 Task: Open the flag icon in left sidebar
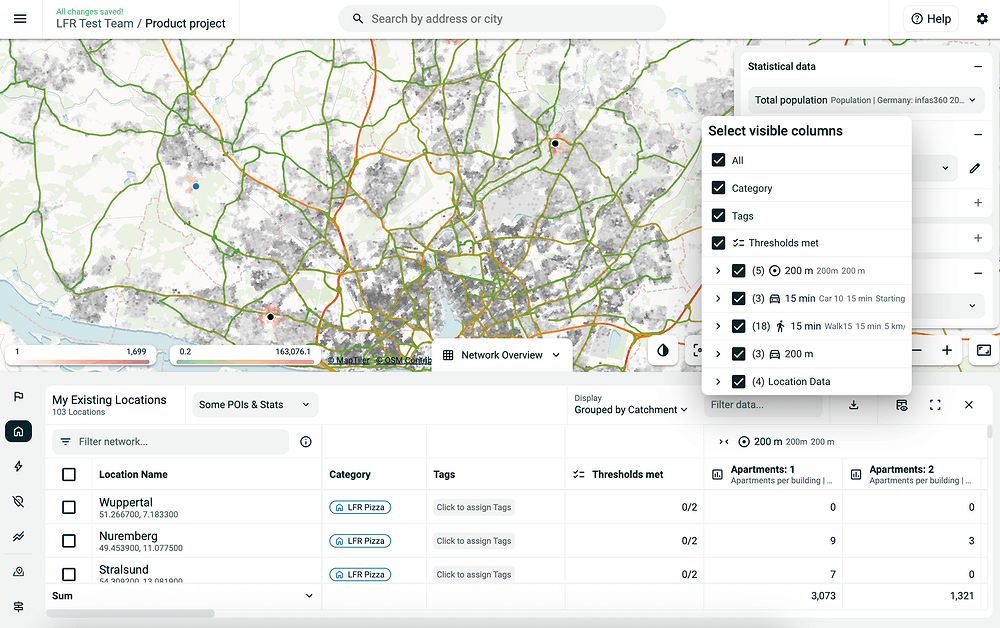(x=18, y=397)
